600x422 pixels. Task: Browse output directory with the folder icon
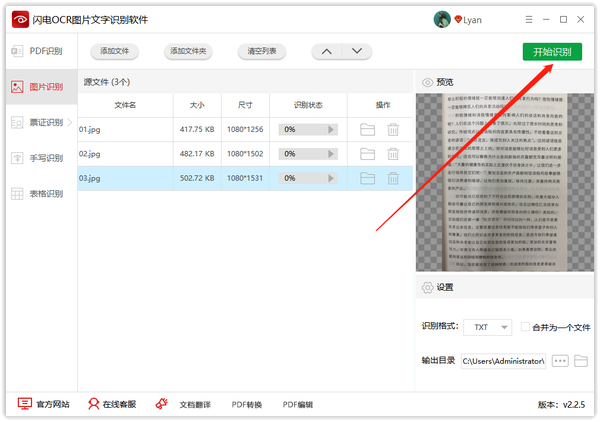(x=581, y=360)
